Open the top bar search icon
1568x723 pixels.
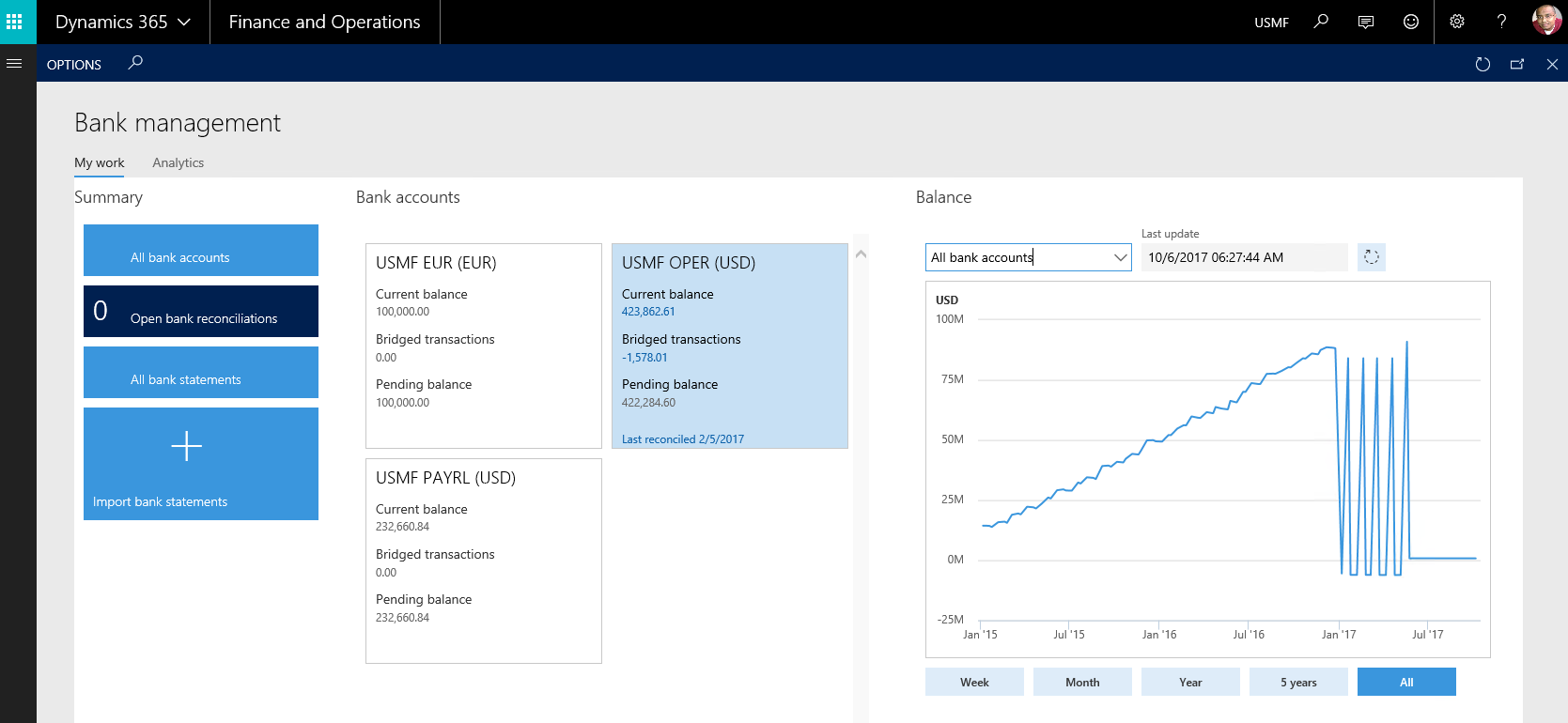pyautogui.click(x=1321, y=22)
